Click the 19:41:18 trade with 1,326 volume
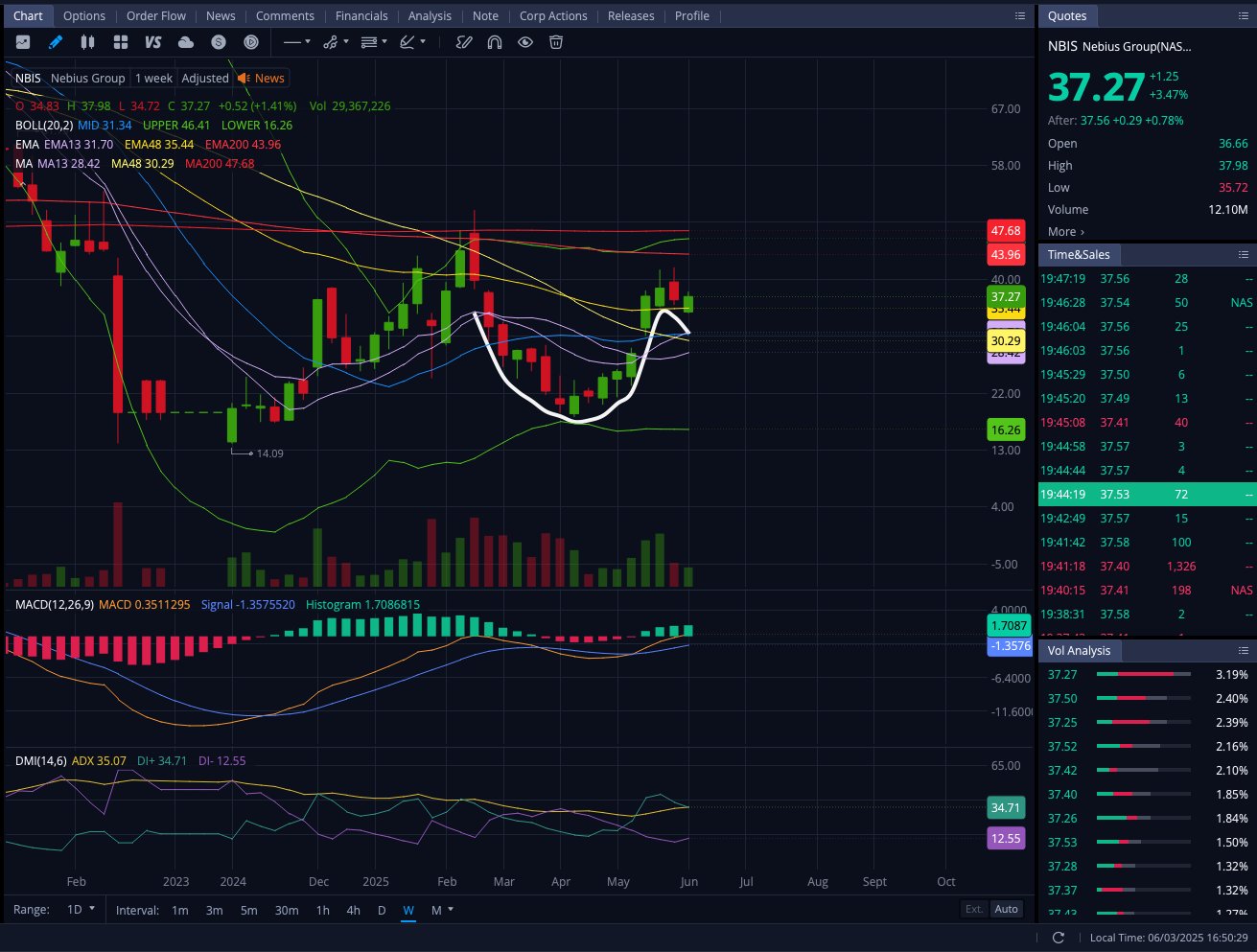This screenshot has width=1257, height=952. tap(1147, 567)
